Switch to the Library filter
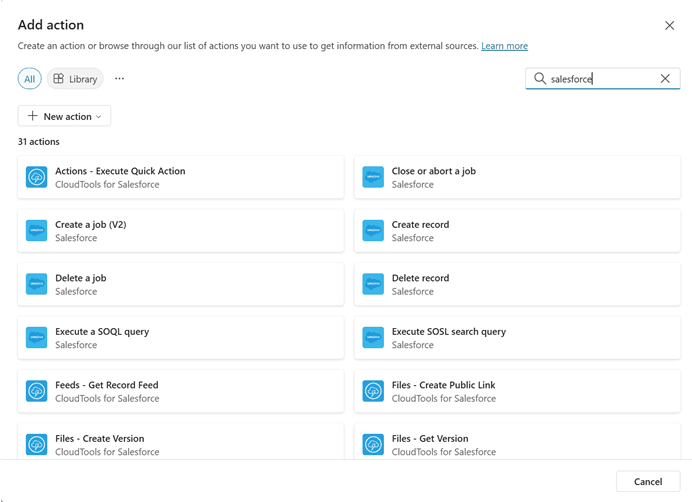692x502 pixels. click(75, 79)
